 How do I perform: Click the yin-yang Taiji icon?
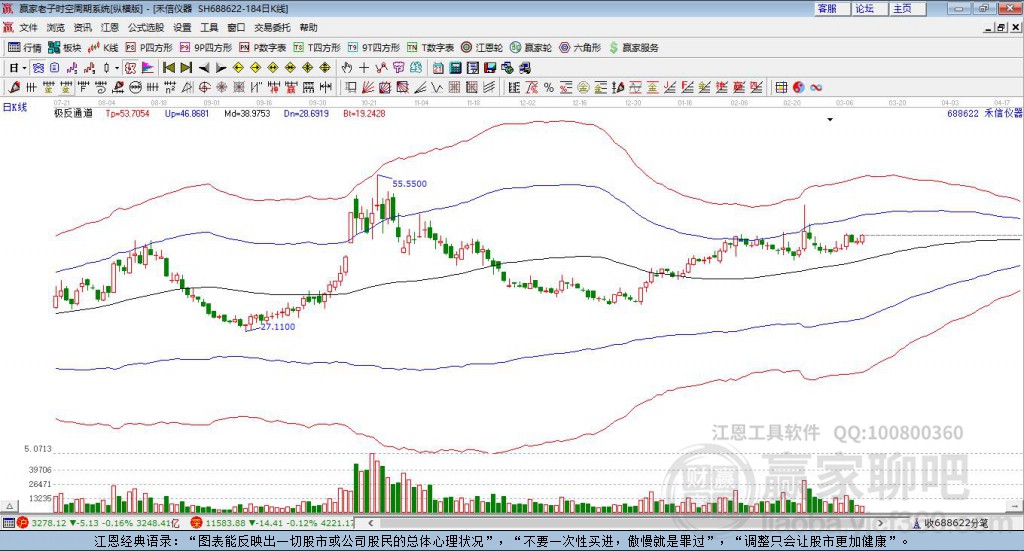(x=799, y=87)
